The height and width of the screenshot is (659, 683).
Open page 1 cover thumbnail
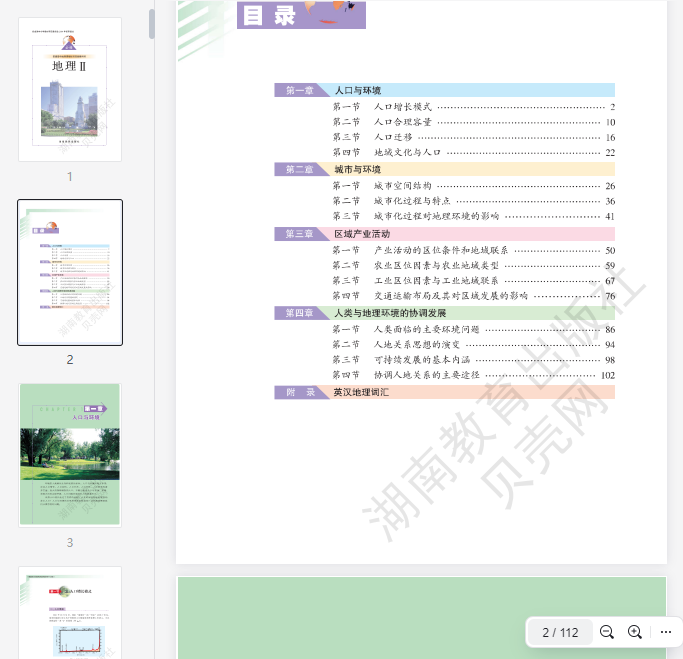(x=70, y=89)
